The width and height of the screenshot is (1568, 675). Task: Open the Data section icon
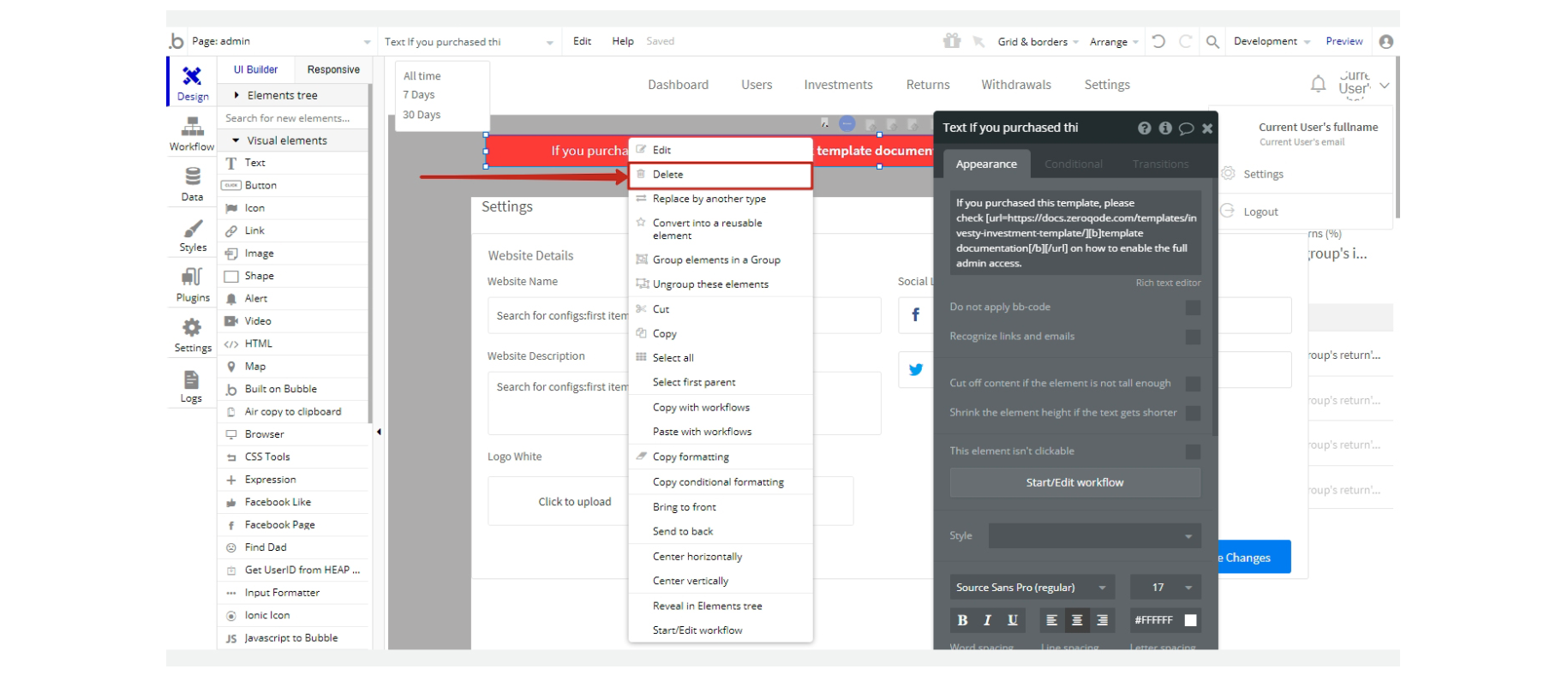(x=192, y=183)
